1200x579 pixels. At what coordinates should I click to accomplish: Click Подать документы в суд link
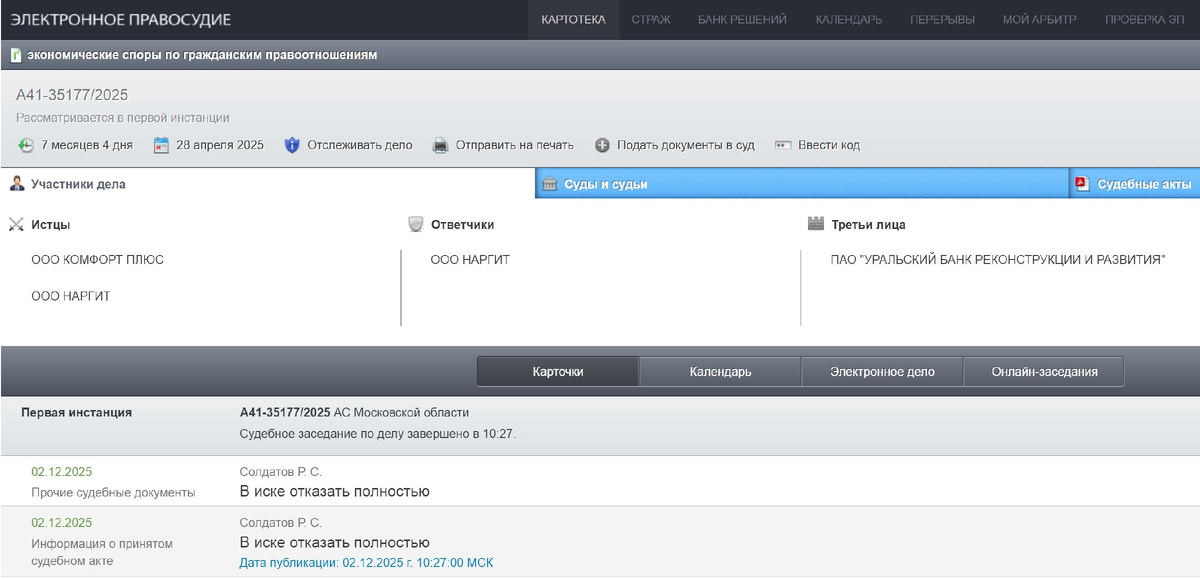686,145
